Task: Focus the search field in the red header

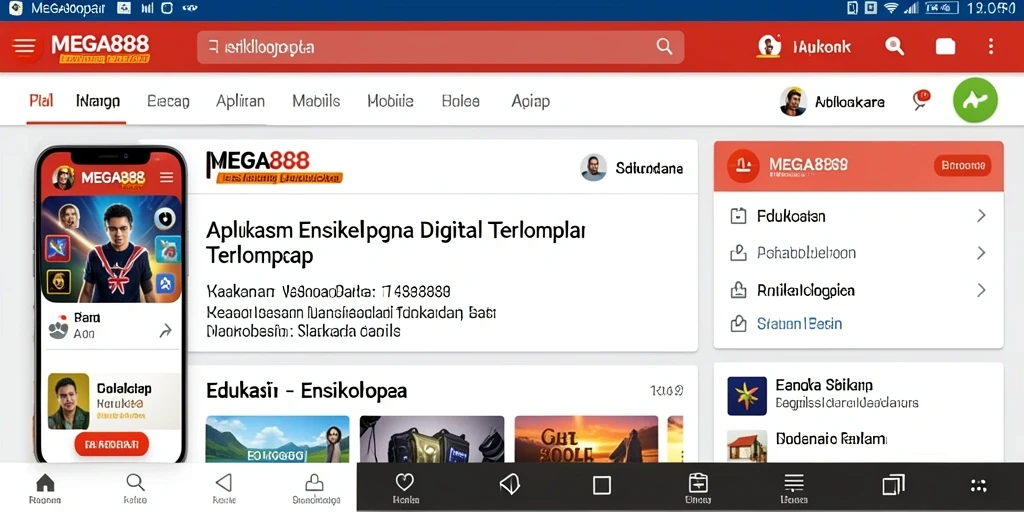Action: click(440, 47)
